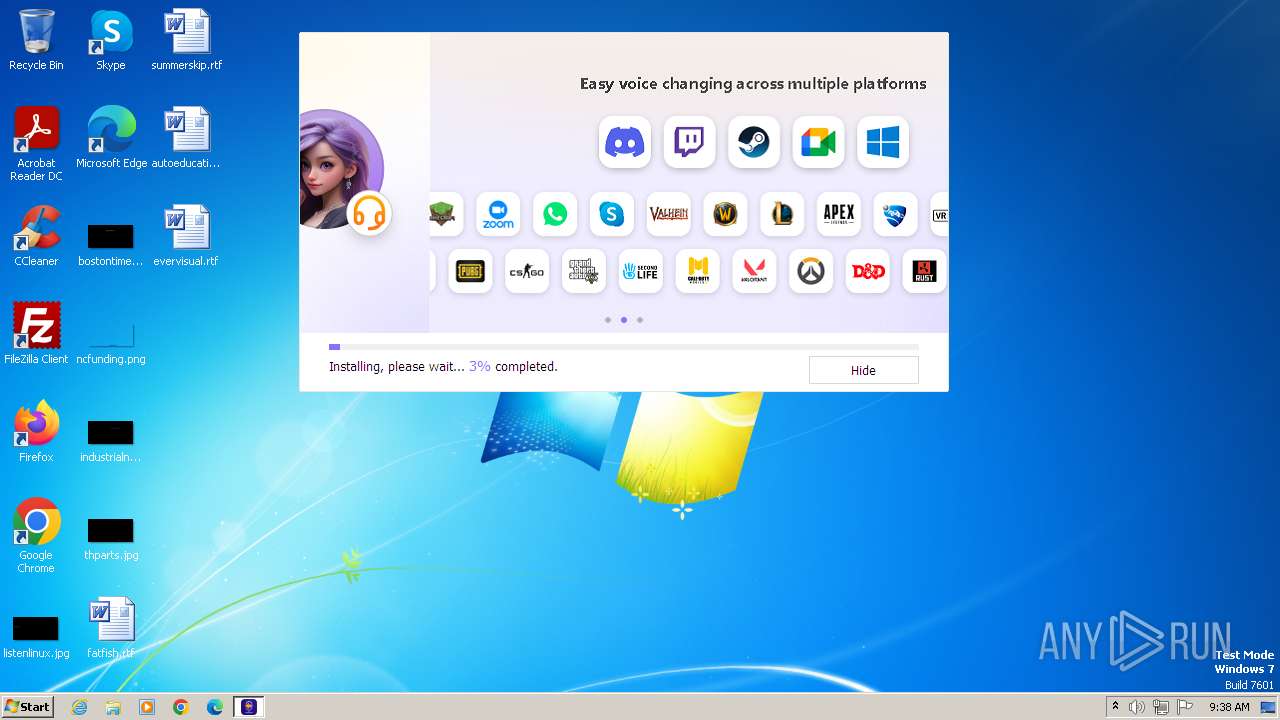This screenshot has width=1280, height=720.
Task: Select the evervisual.rtf desktop file
Action: (x=186, y=236)
